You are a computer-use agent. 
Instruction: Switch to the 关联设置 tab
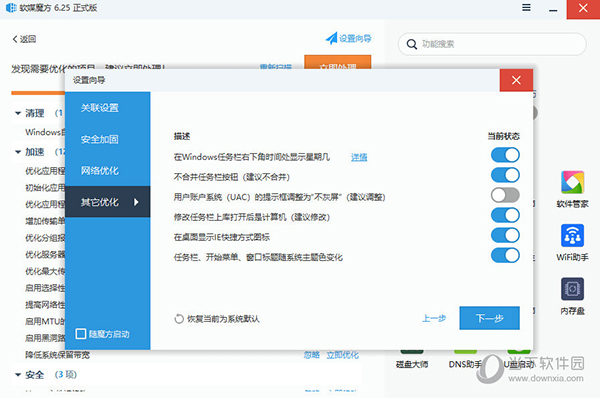(108, 108)
